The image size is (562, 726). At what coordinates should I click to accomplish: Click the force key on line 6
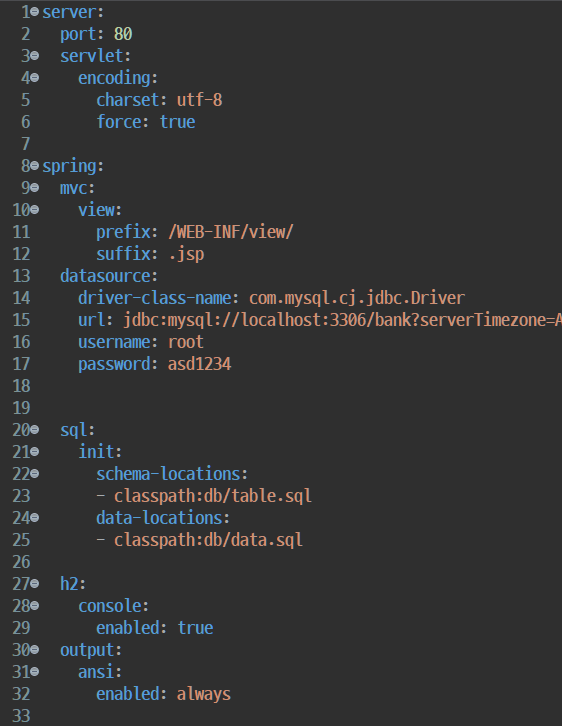click(119, 122)
